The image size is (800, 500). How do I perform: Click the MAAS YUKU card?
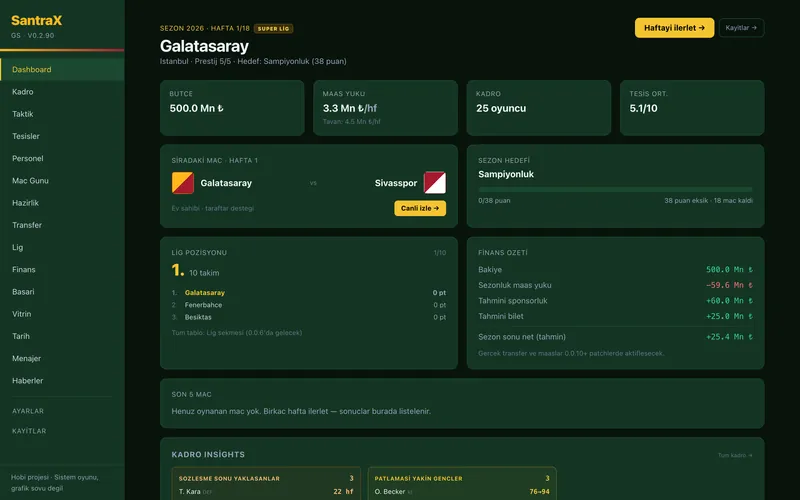pos(385,108)
